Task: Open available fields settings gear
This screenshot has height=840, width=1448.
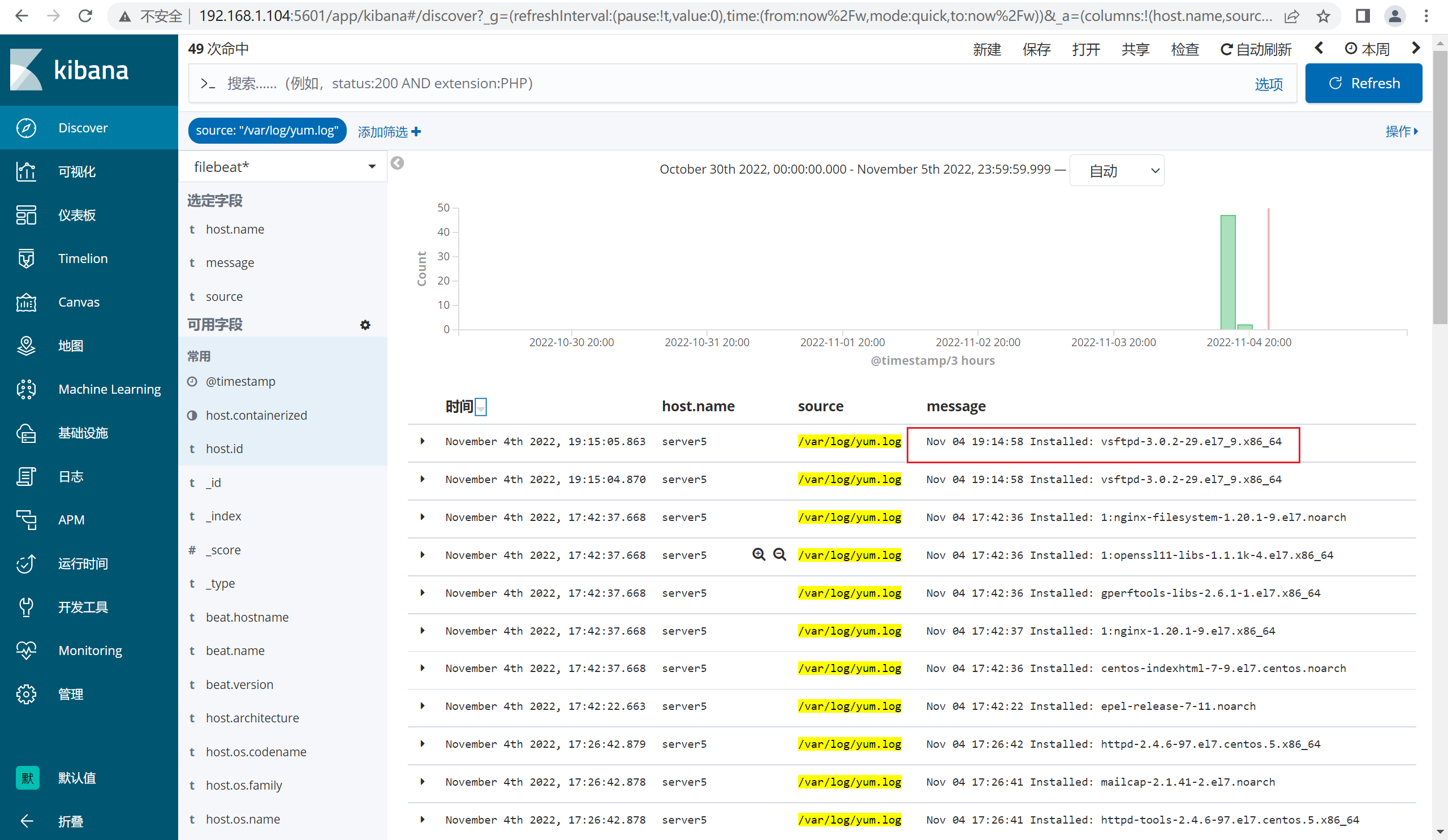Action: pos(365,325)
